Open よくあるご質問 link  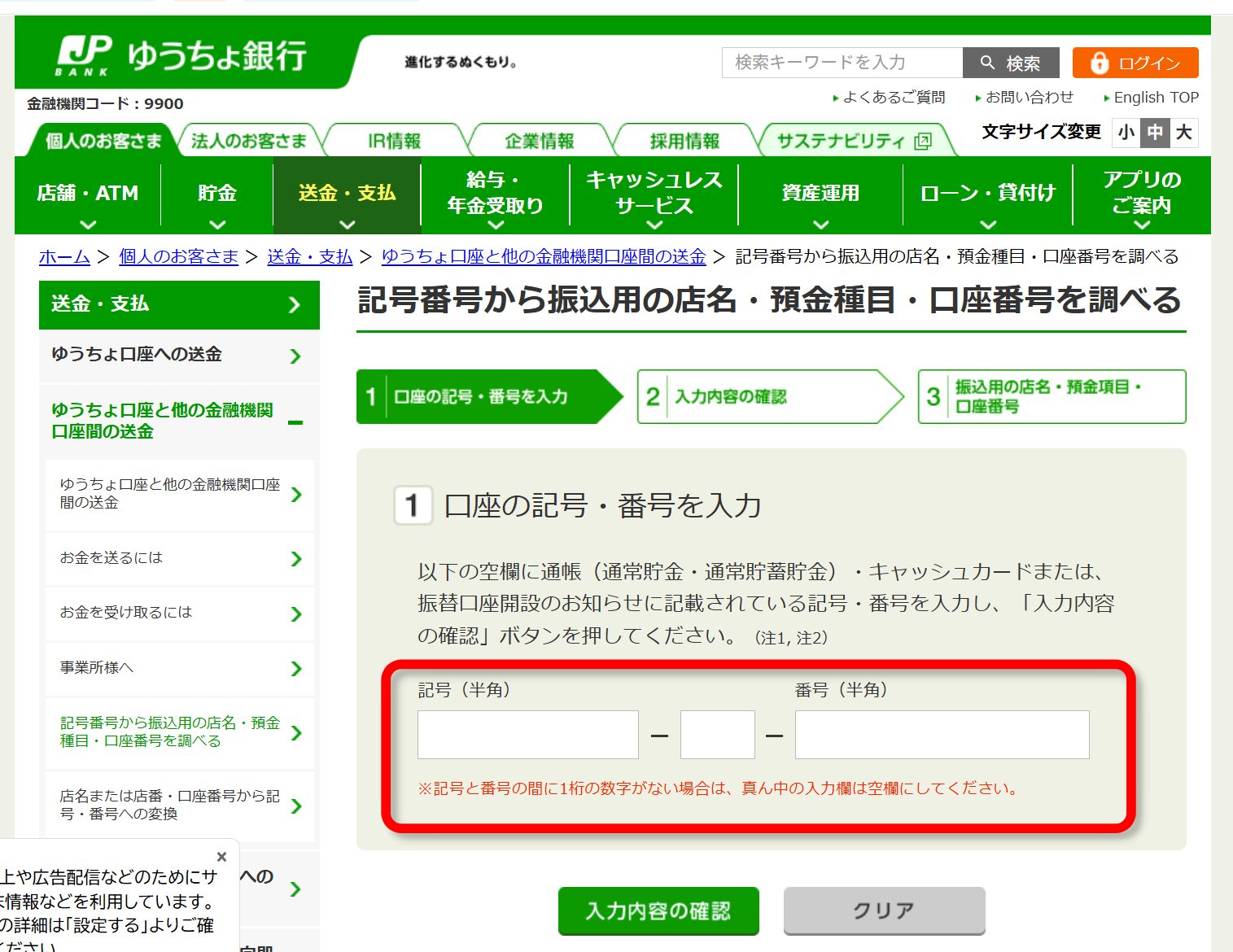(894, 98)
